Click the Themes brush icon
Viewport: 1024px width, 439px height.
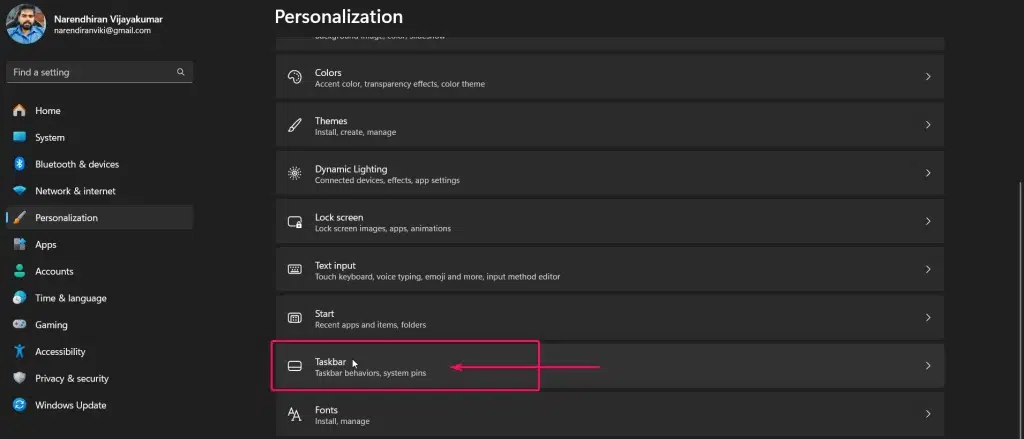(x=295, y=125)
